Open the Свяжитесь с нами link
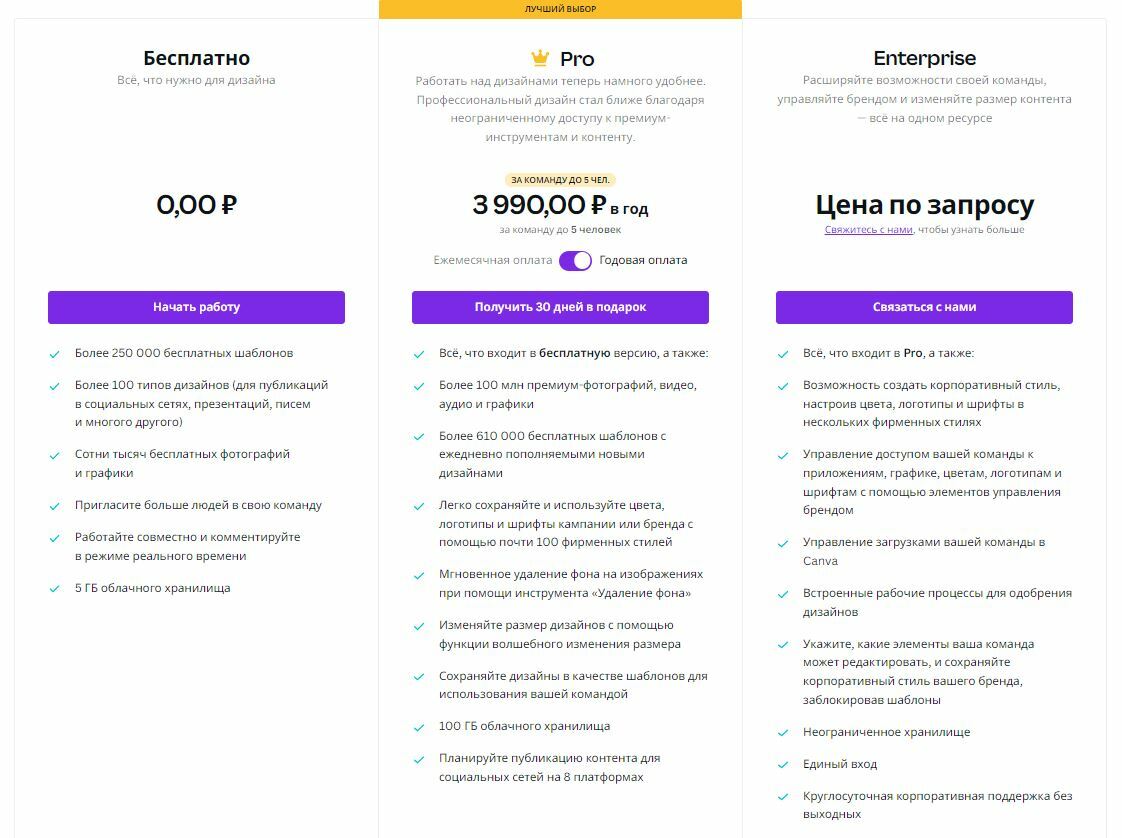This screenshot has height=838, width=1122. point(868,230)
